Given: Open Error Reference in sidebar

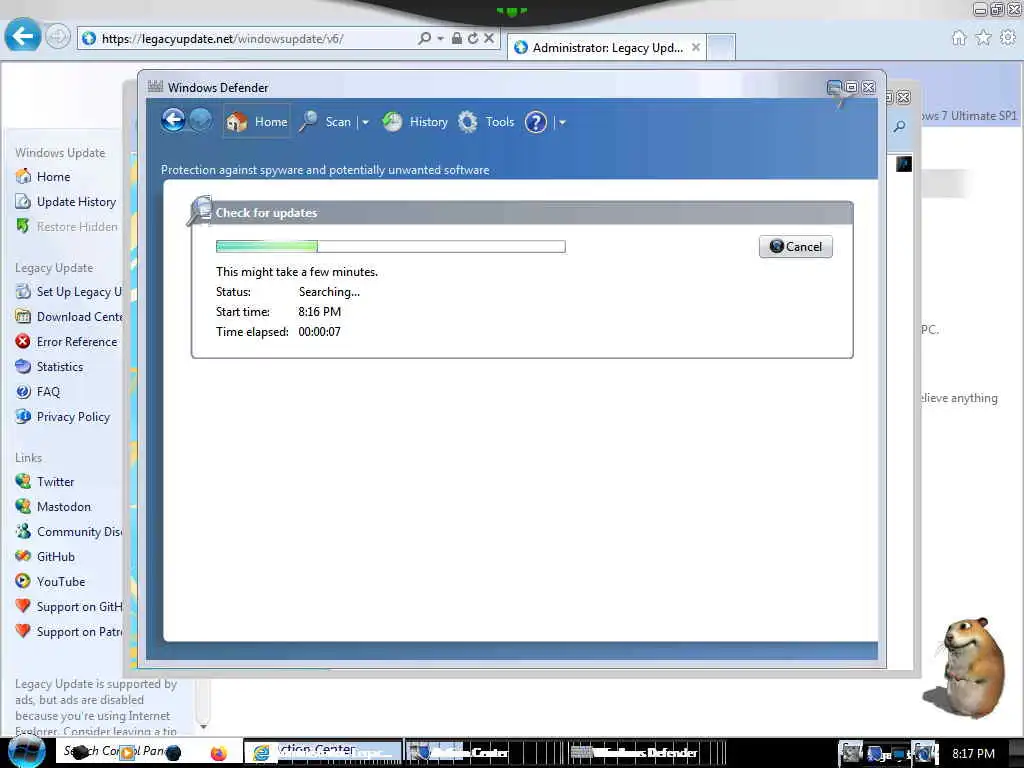Looking at the screenshot, I should click(66, 342).
